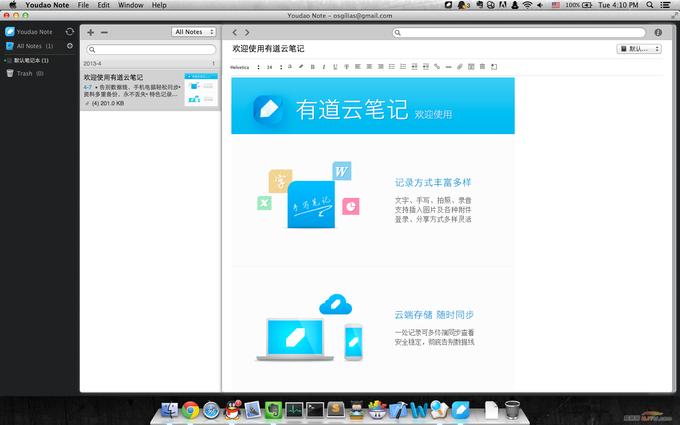Align text center

pyautogui.click(x=369, y=67)
